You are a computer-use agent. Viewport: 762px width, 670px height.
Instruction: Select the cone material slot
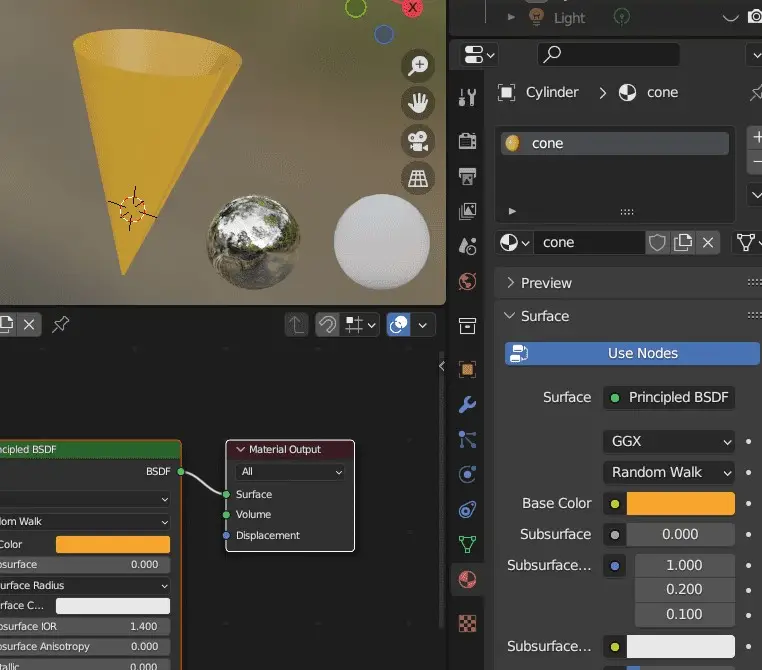[x=615, y=143]
